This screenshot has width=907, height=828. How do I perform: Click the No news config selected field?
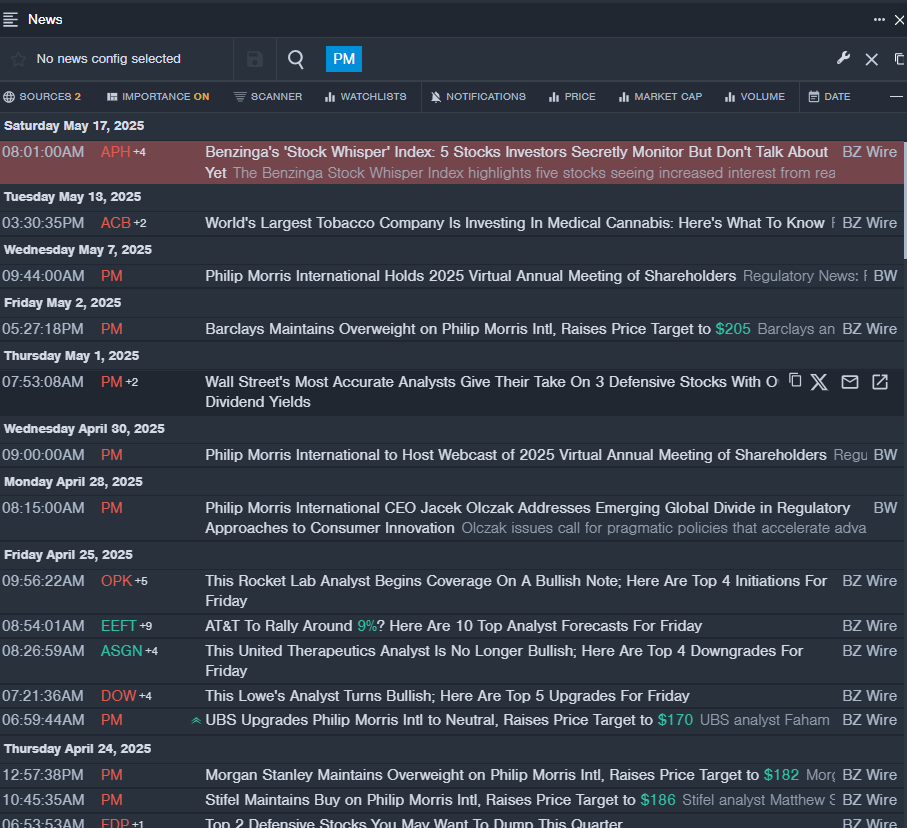109,59
